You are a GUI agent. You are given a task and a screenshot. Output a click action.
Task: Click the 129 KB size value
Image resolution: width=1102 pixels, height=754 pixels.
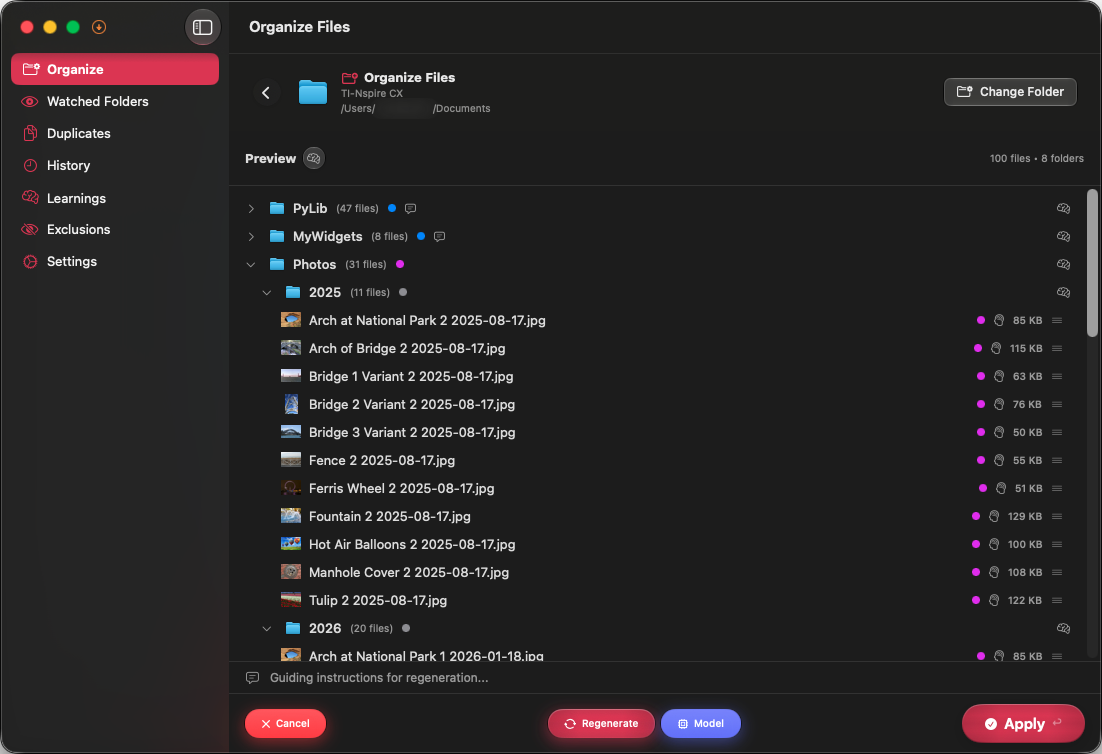coord(1025,516)
